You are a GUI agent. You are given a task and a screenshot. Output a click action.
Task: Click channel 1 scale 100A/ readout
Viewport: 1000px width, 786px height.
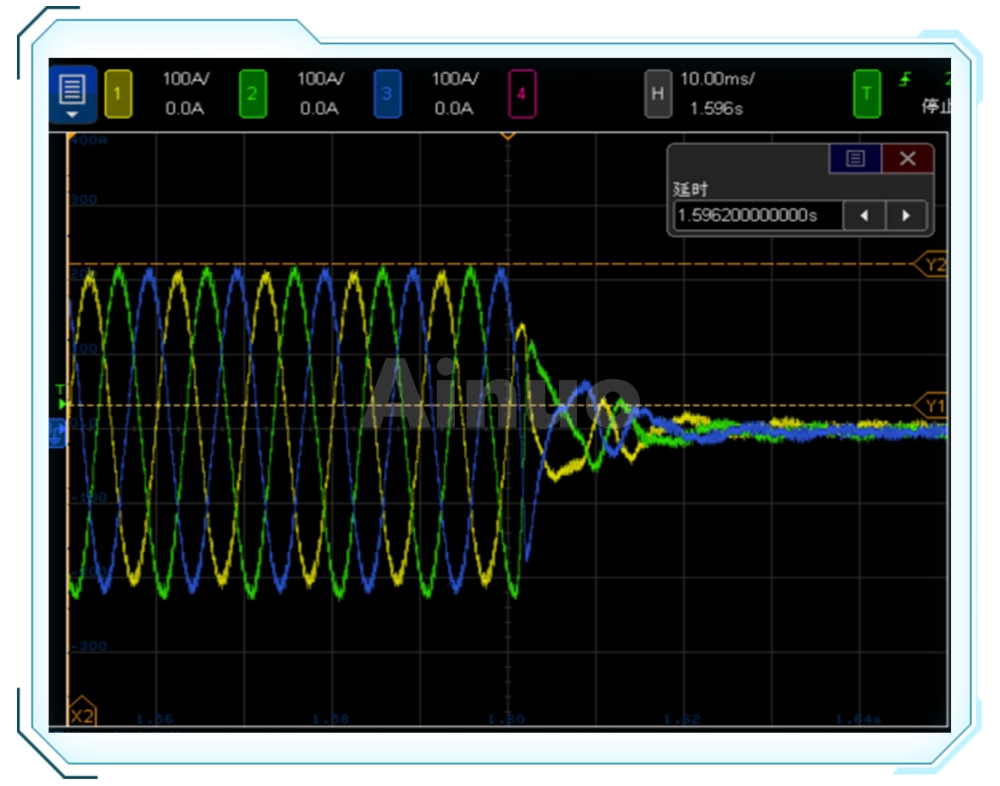184,79
